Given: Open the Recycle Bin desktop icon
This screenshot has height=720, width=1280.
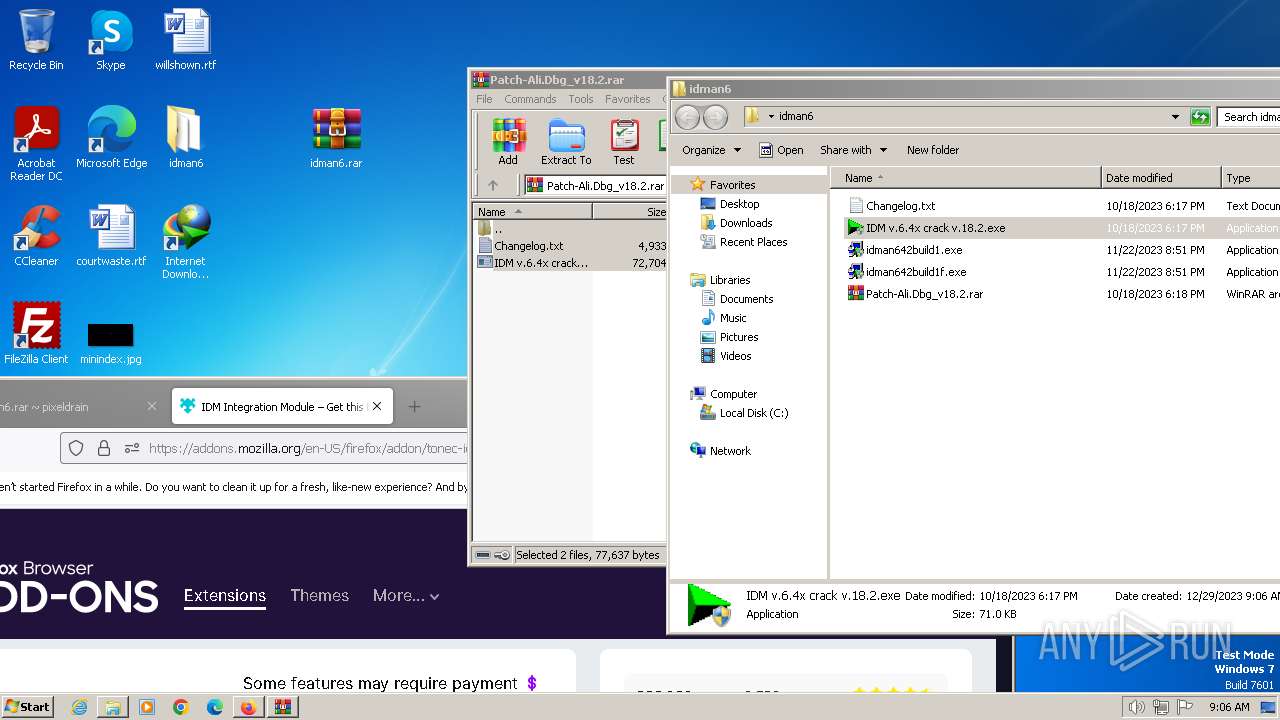Looking at the screenshot, I should pyautogui.click(x=36, y=40).
